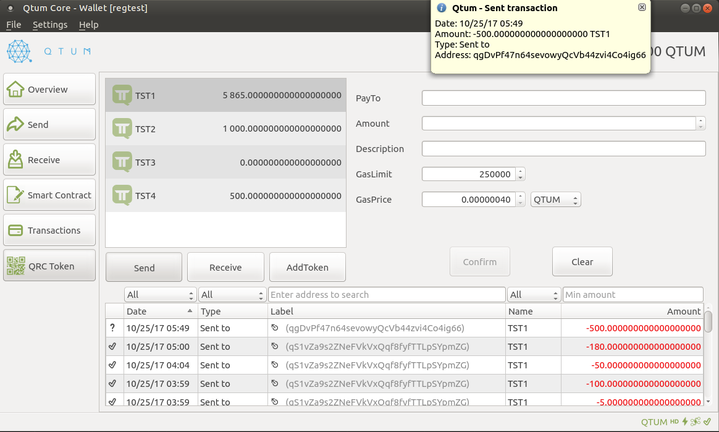The height and width of the screenshot is (432, 719).
Task: Sort transactions by Date column header
Action: [160, 311]
